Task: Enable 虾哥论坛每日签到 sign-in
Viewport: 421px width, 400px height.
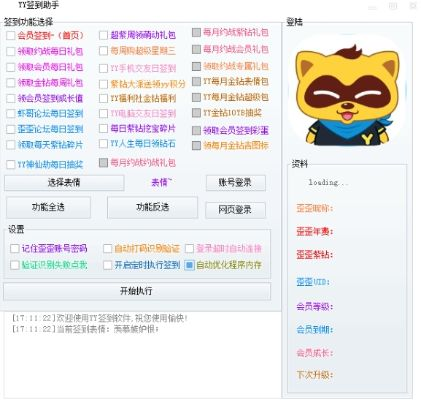Action: coord(11,114)
